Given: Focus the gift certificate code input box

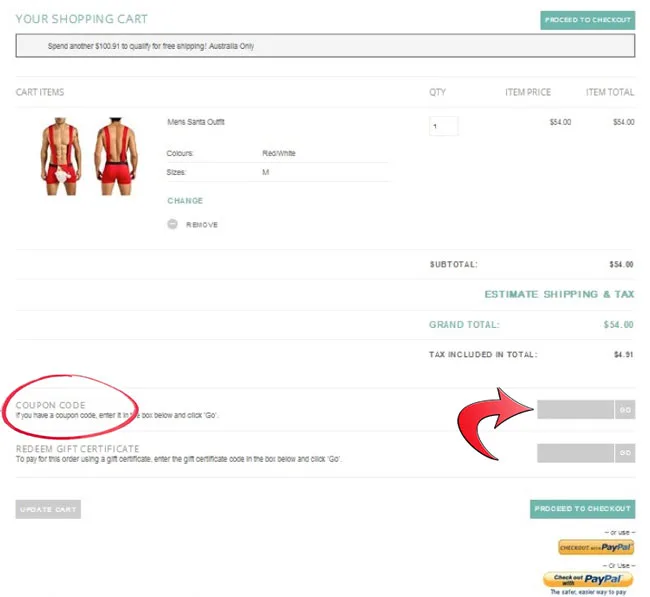Looking at the screenshot, I should coord(575,453).
